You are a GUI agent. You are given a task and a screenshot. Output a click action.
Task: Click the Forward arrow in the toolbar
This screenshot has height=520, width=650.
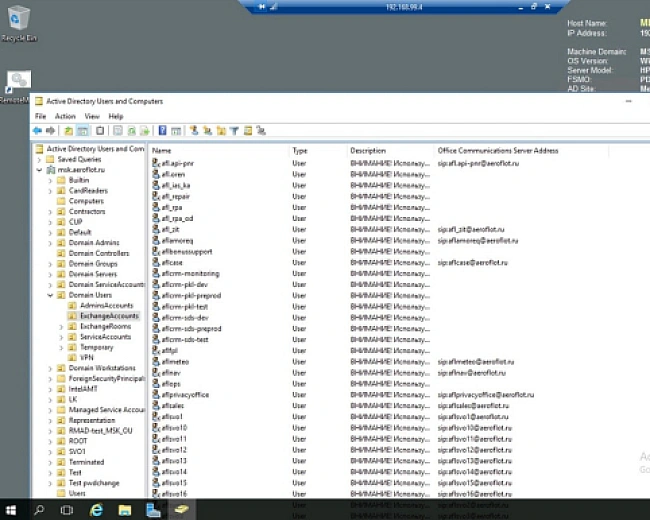point(51,131)
